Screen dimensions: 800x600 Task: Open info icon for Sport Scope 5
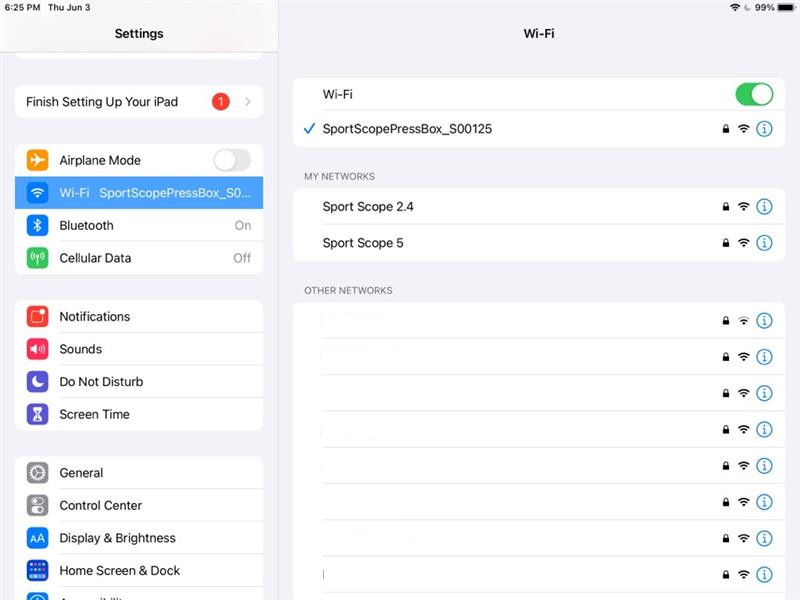click(764, 243)
